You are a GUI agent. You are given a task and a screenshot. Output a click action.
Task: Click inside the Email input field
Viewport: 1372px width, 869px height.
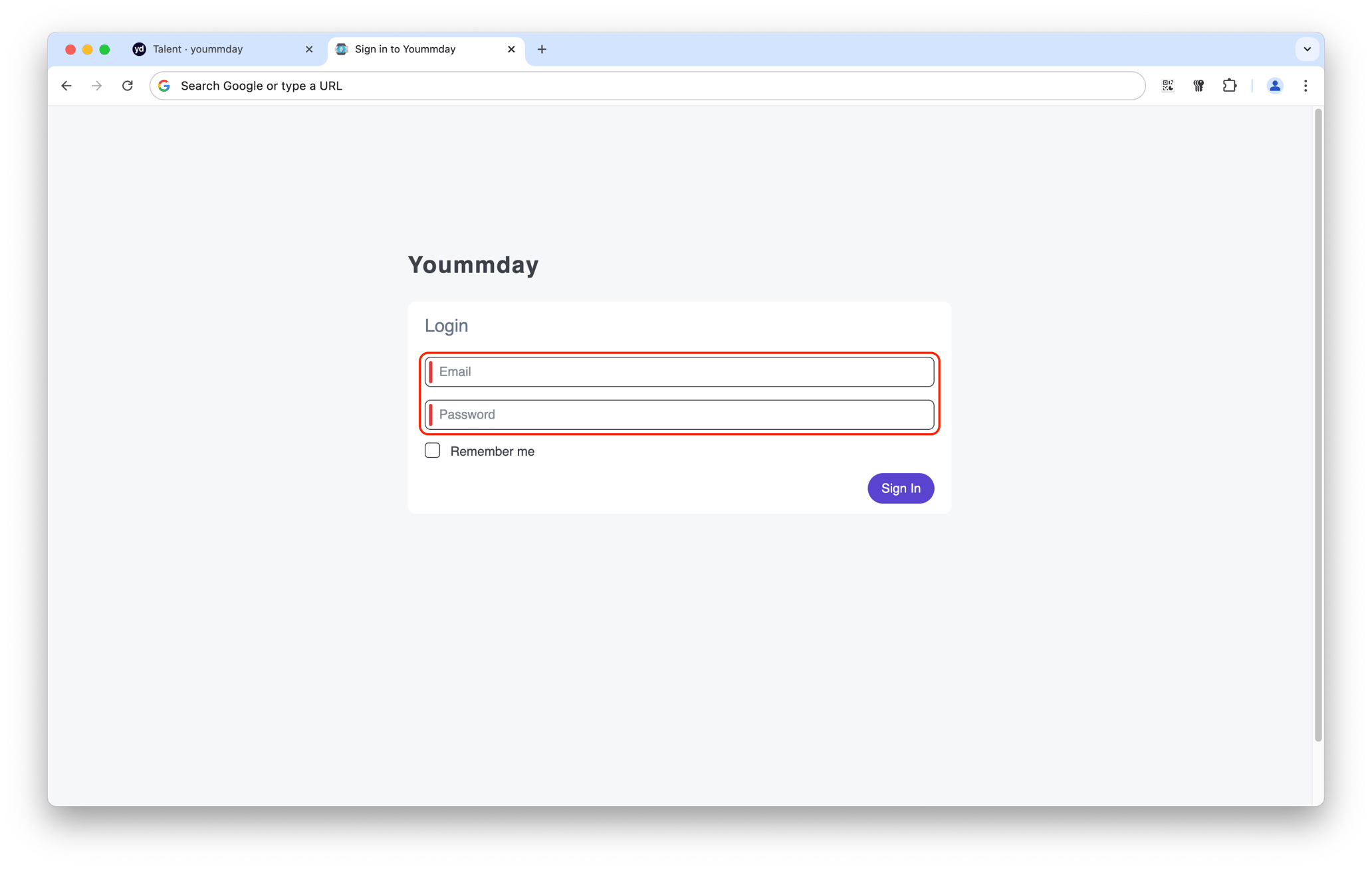tap(679, 372)
